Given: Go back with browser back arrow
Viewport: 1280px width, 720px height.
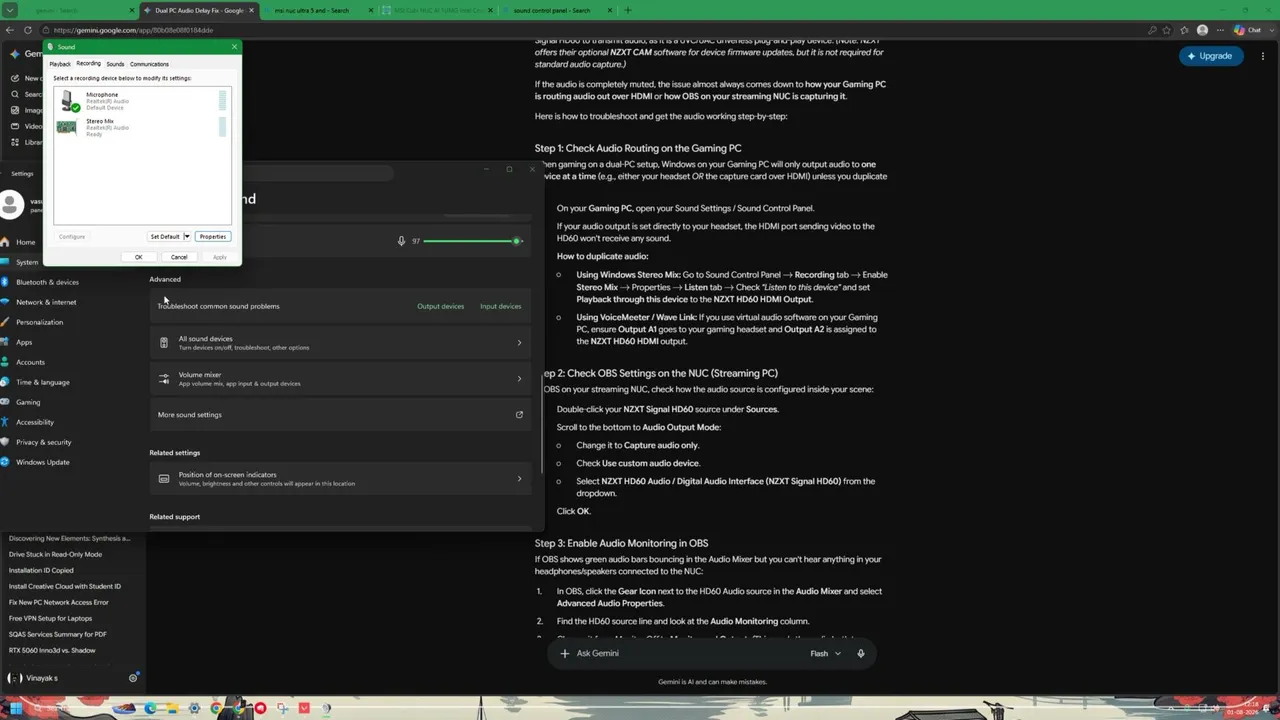Looking at the screenshot, I should pos(10,30).
